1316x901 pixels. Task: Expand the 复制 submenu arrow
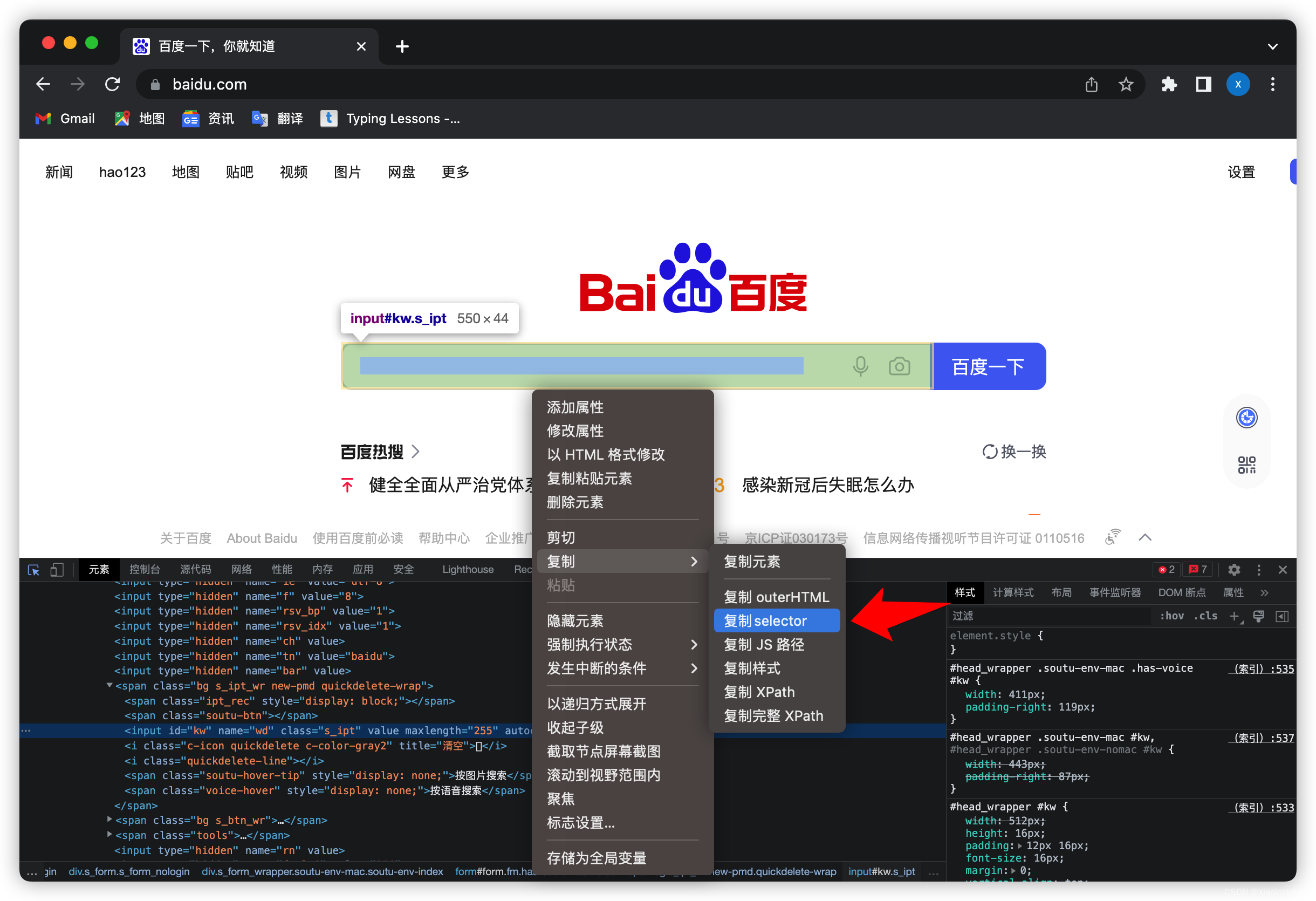point(694,562)
